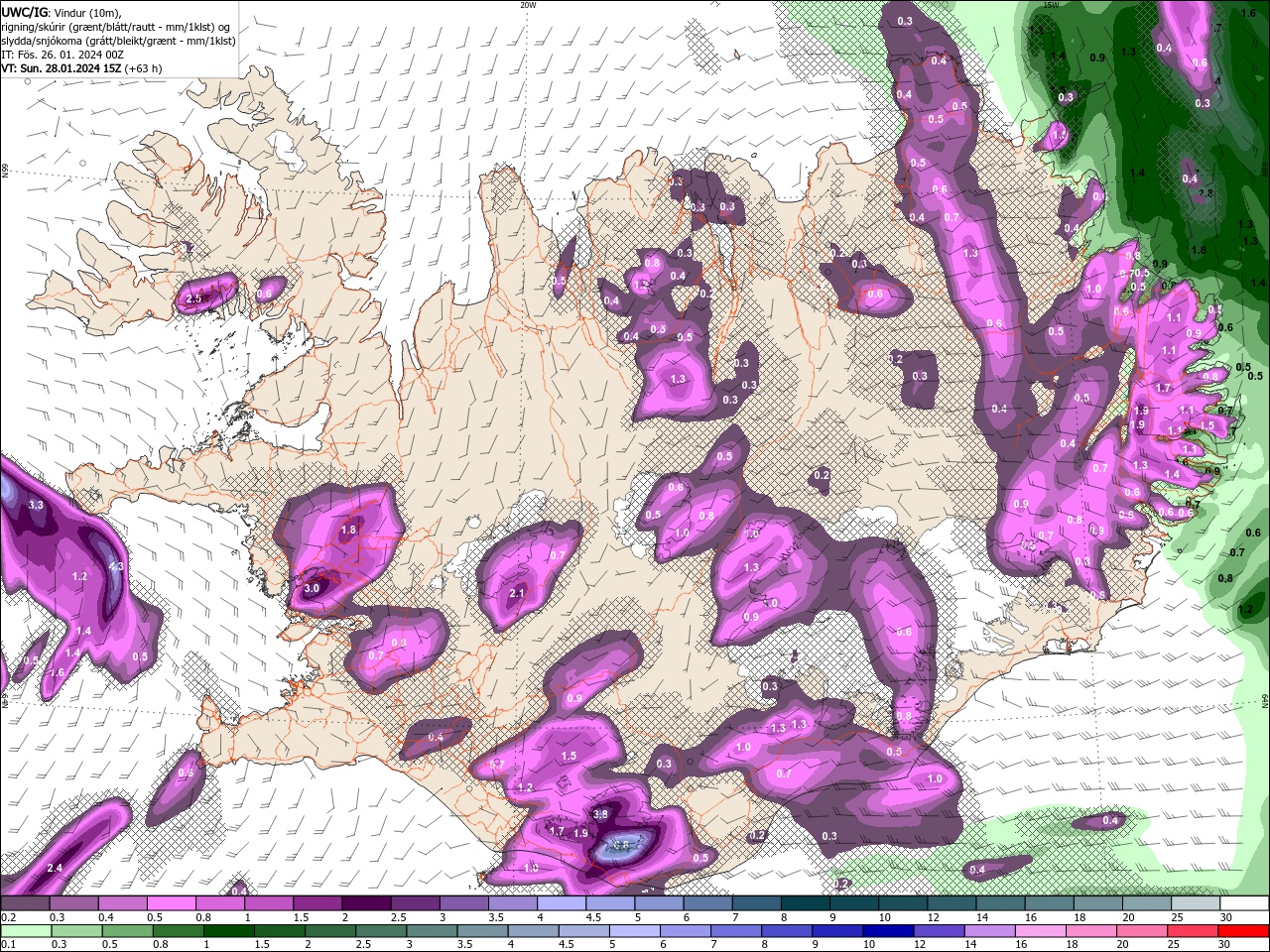Click the '4.3' value in the western snow band
Viewport: 1270px width, 952px height.
(116, 567)
